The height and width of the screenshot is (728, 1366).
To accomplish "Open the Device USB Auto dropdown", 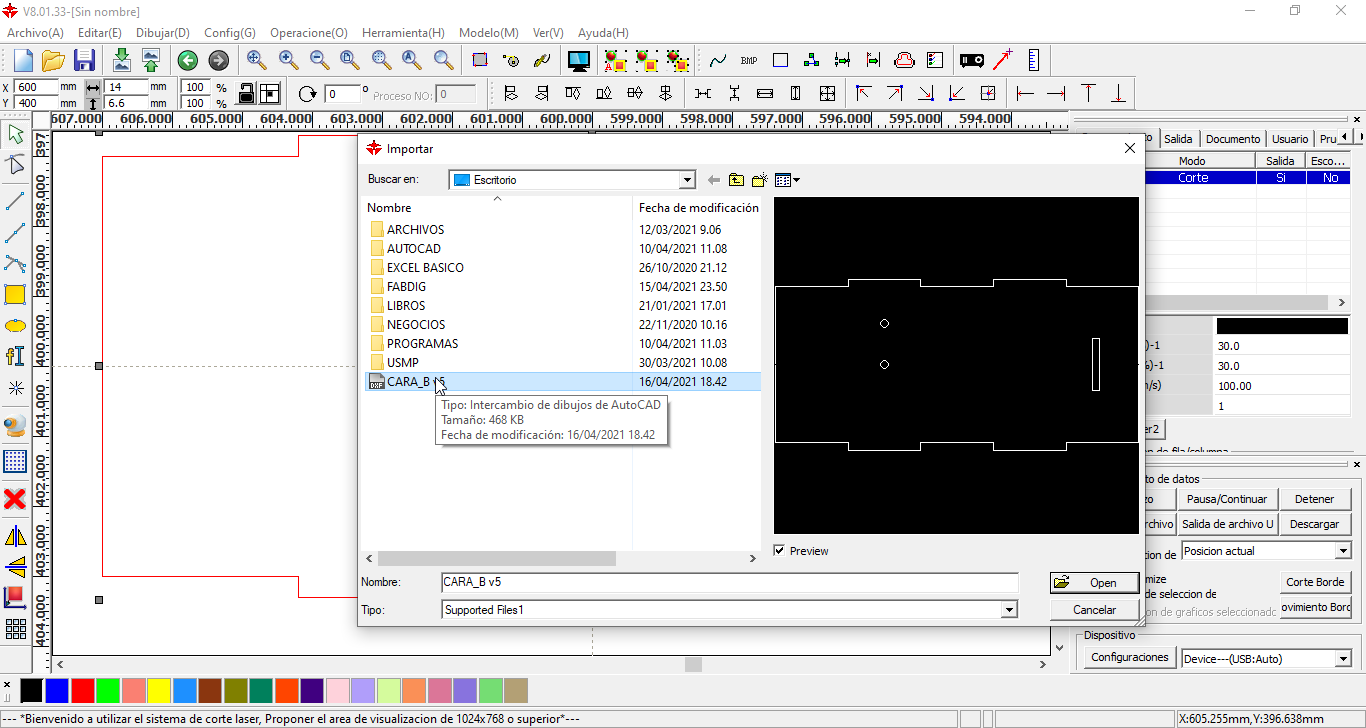I will [1343, 659].
